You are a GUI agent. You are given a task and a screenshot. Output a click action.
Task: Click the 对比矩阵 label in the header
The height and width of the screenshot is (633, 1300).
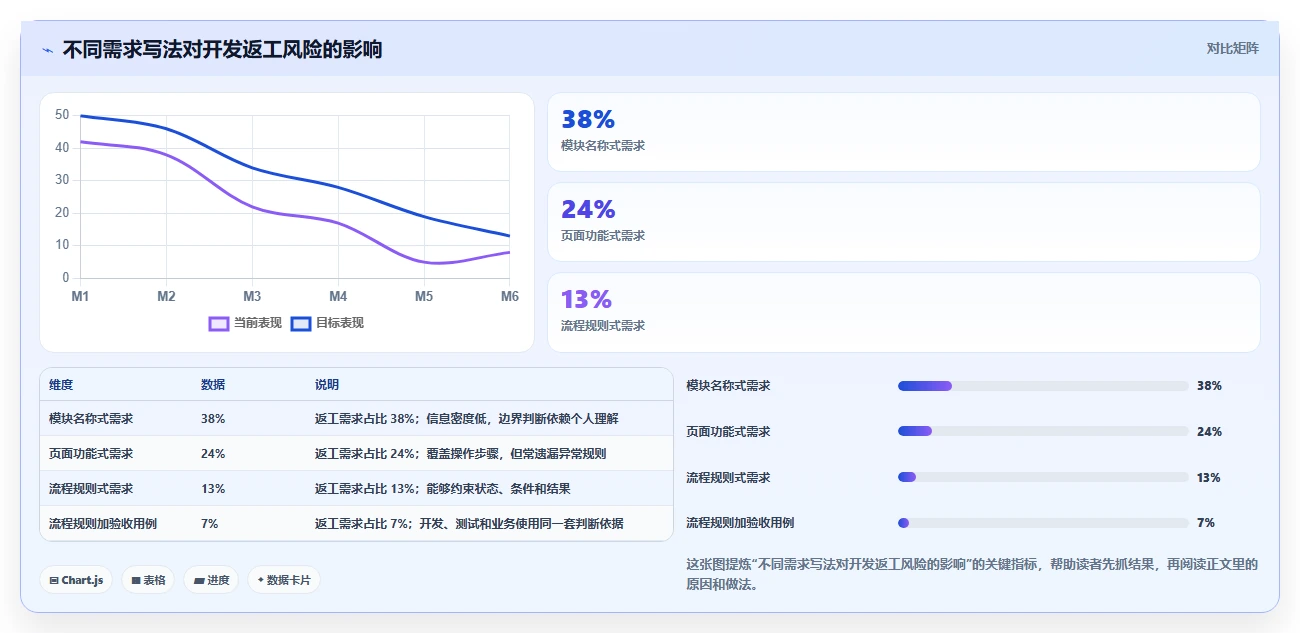1232,48
